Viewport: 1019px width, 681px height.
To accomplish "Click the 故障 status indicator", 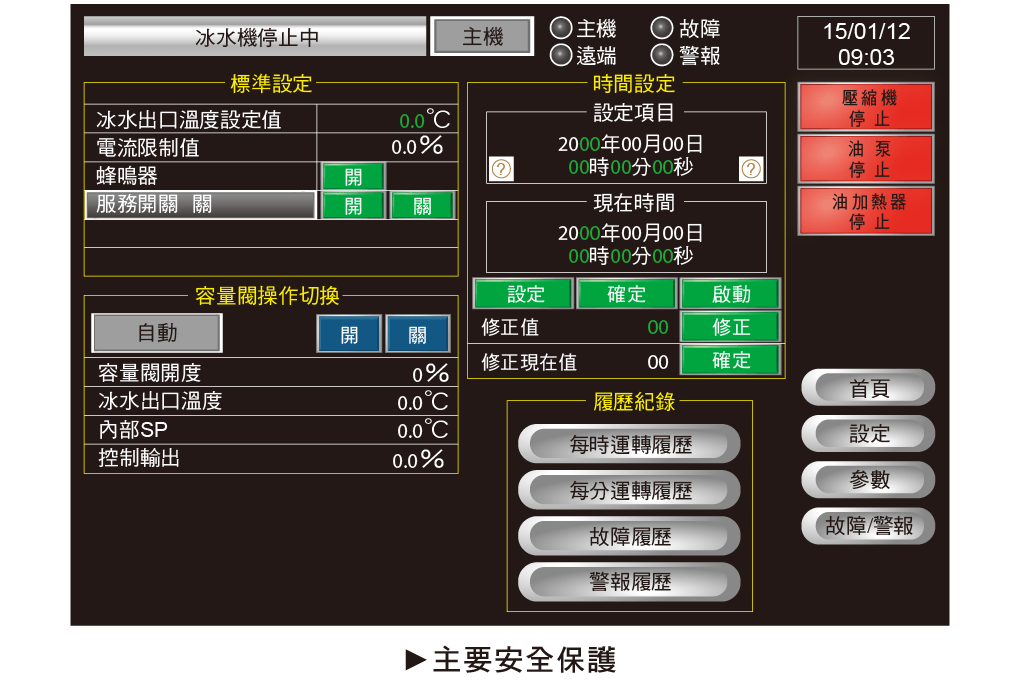I will pos(662,29).
